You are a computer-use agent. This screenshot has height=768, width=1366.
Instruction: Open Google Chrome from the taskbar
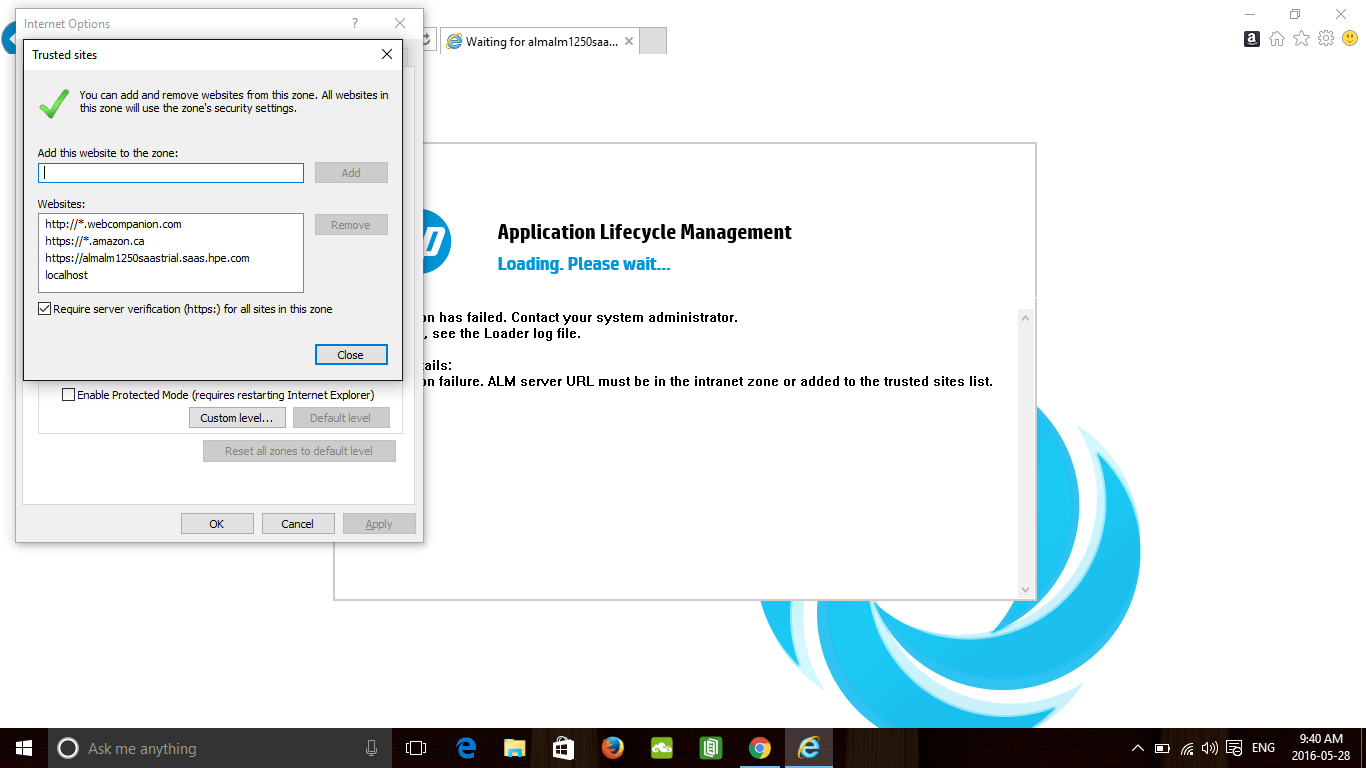tap(759, 747)
